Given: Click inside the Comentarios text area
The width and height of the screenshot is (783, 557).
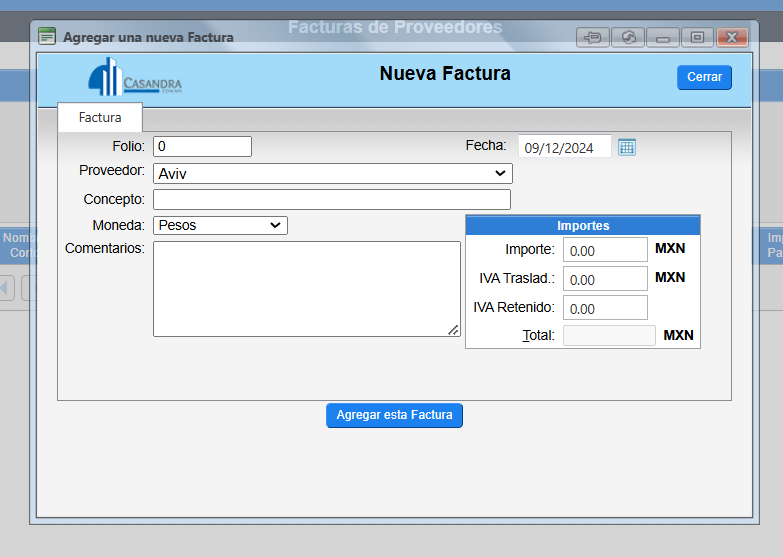Looking at the screenshot, I should (x=306, y=288).
